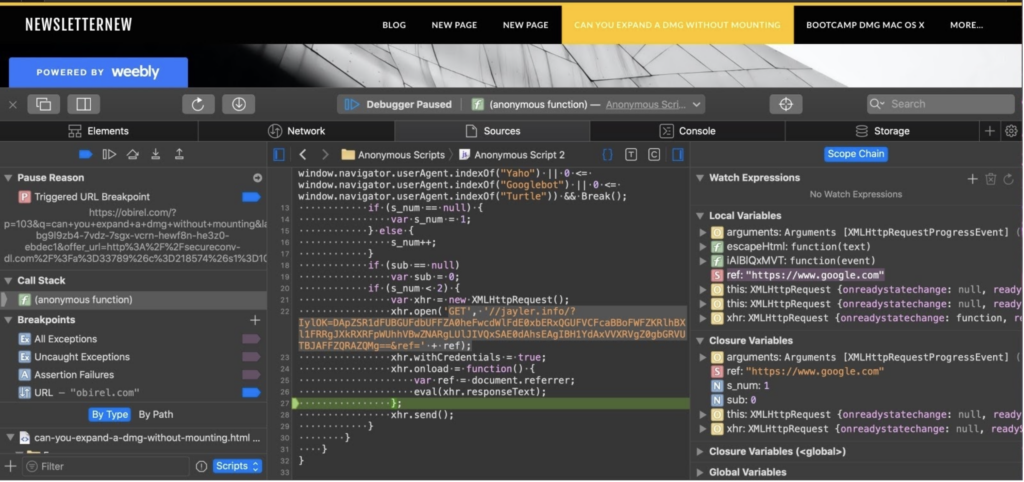Toggle the All Exceptions breakpoint marker
The width and height of the screenshot is (1024, 482).
click(250, 340)
